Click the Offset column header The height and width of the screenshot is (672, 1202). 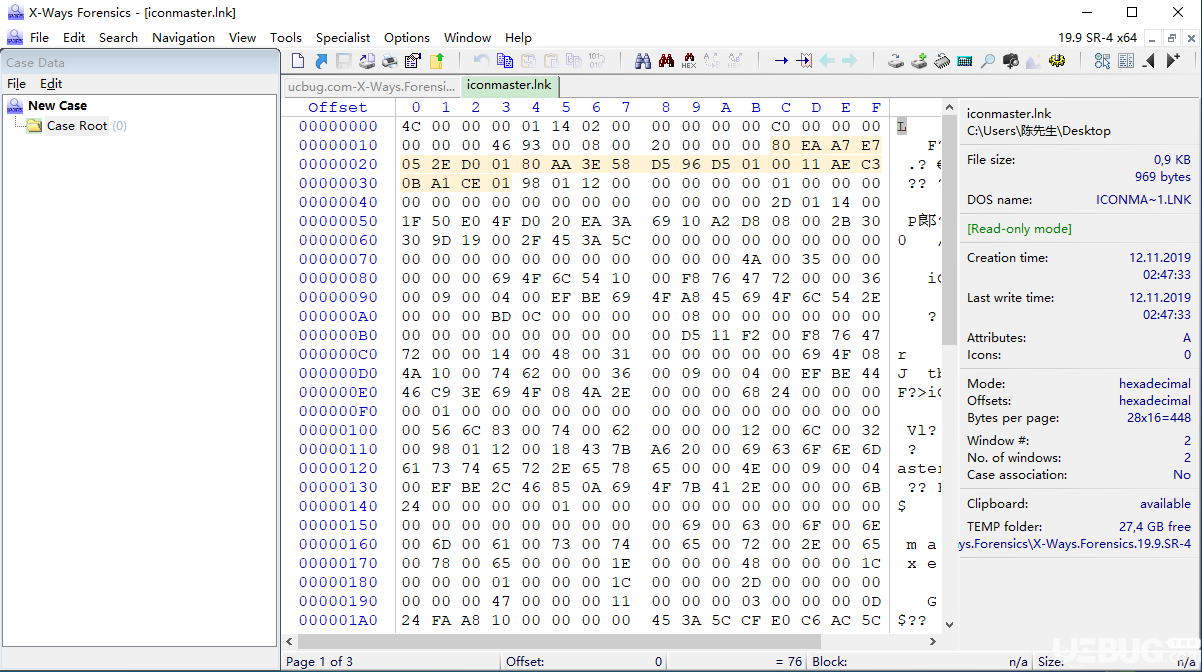click(x=337, y=107)
